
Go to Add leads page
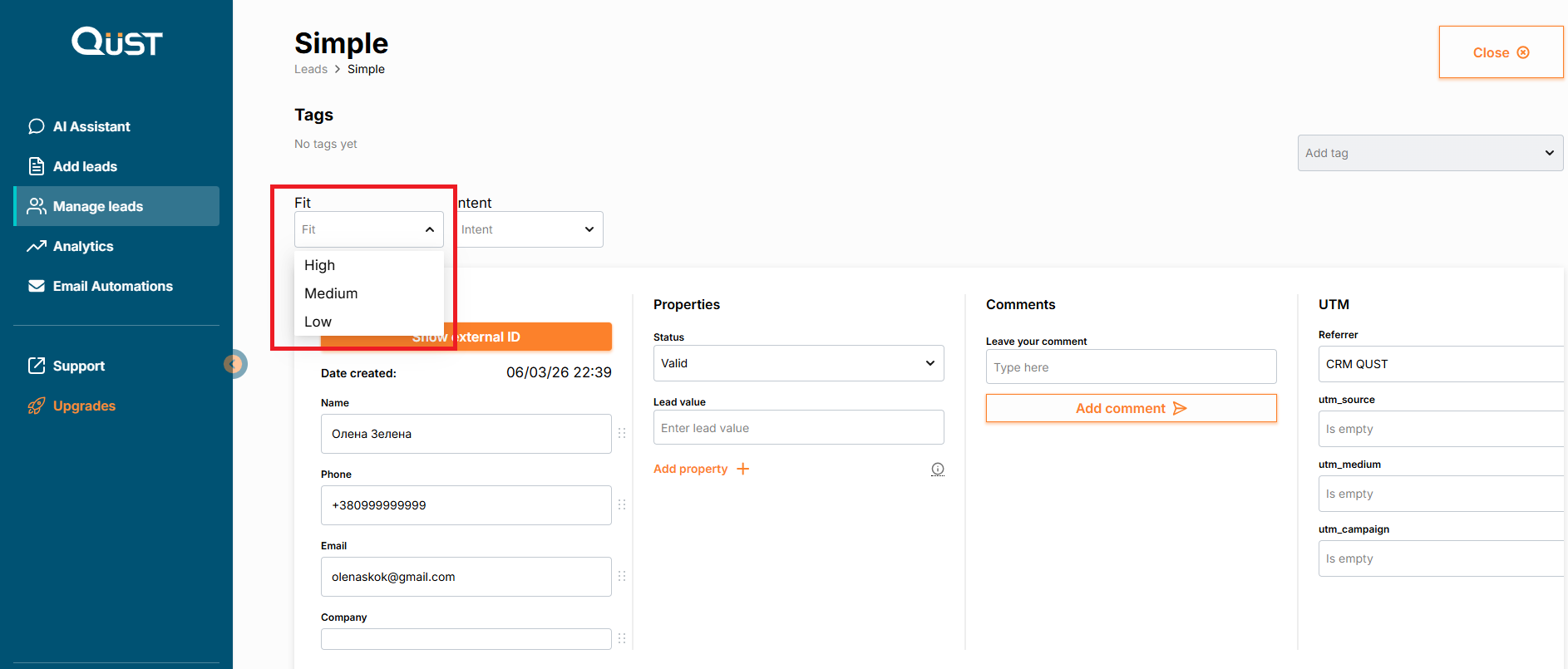[x=85, y=166]
